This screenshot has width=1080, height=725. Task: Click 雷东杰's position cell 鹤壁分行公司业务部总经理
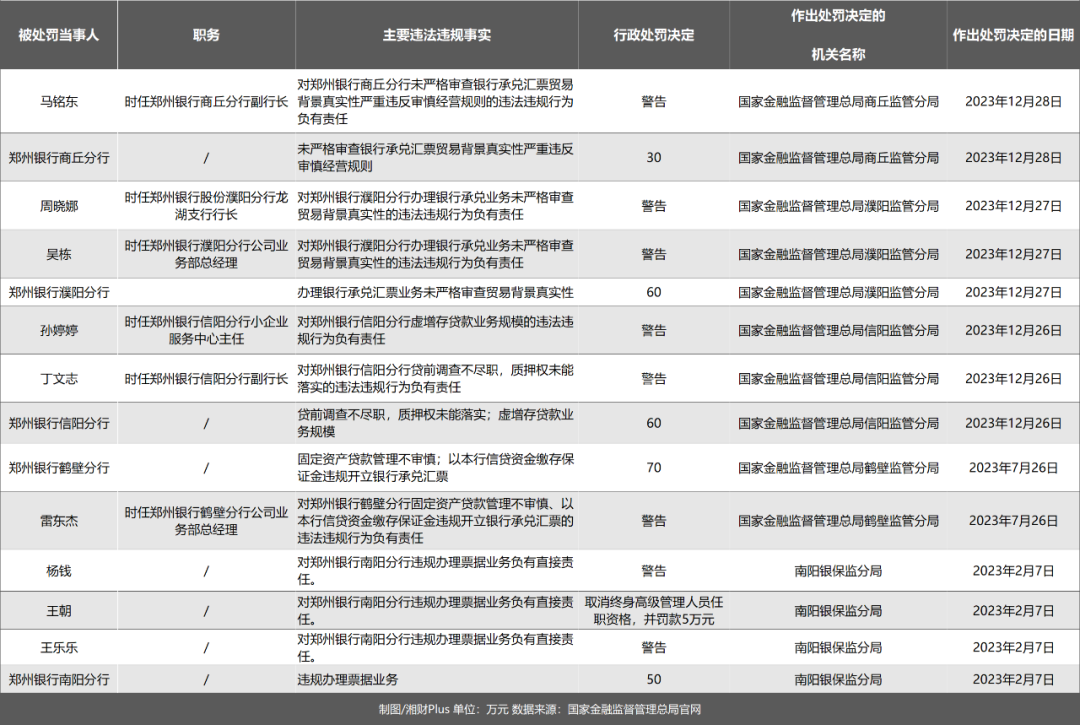(206, 521)
